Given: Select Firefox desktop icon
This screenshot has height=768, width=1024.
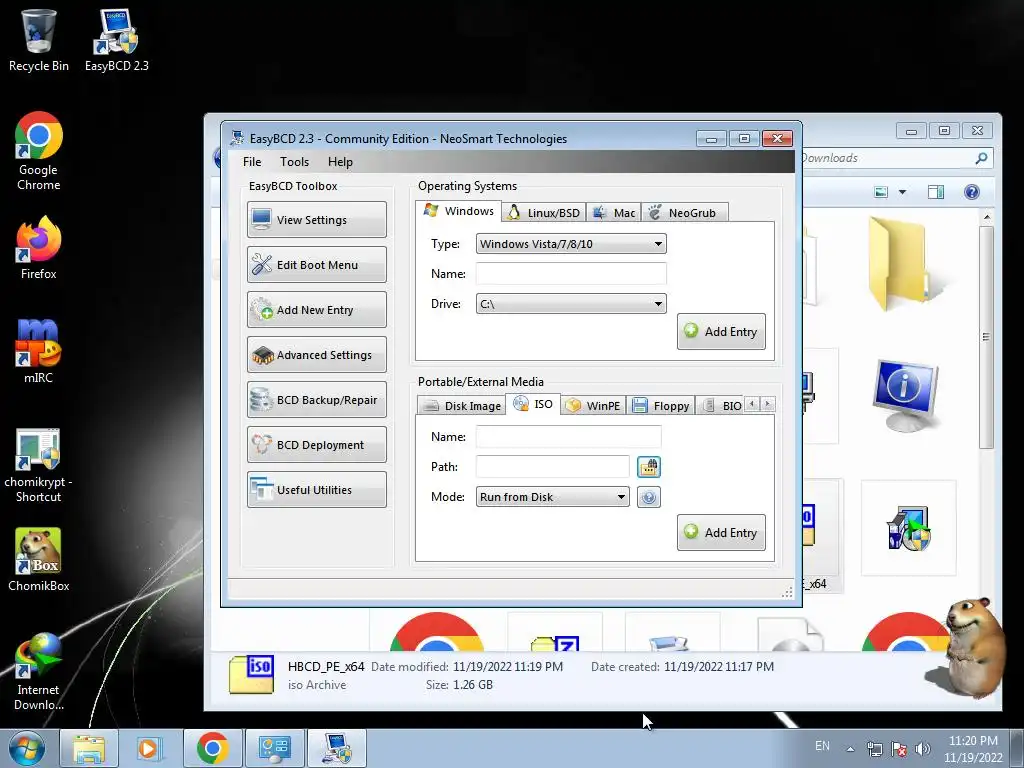Looking at the screenshot, I should click(39, 248).
